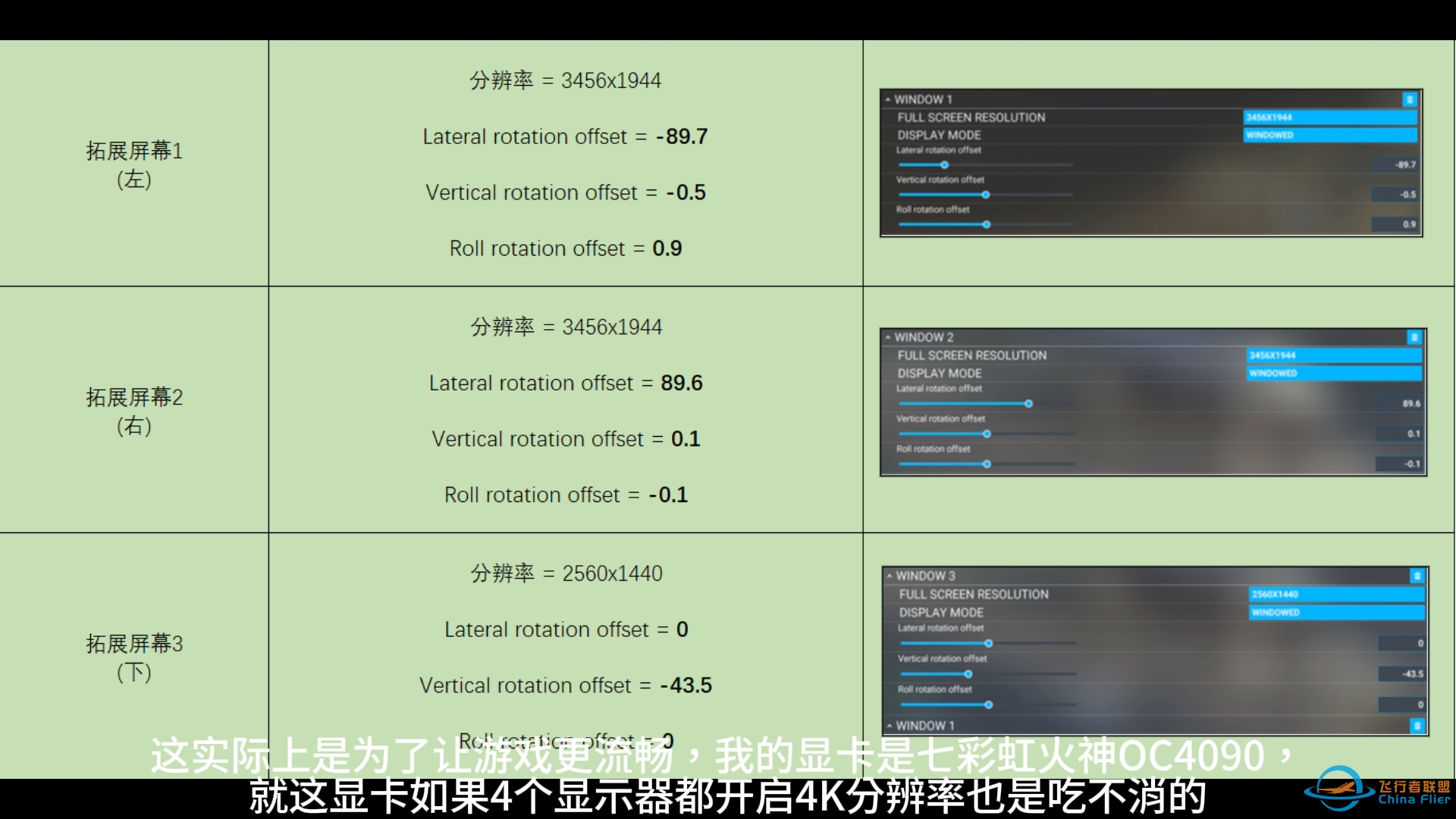This screenshot has width=1456, height=819.
Task: Click the table cell labeled 拓展屏幕2 (右)
Action: coord(134,410)
